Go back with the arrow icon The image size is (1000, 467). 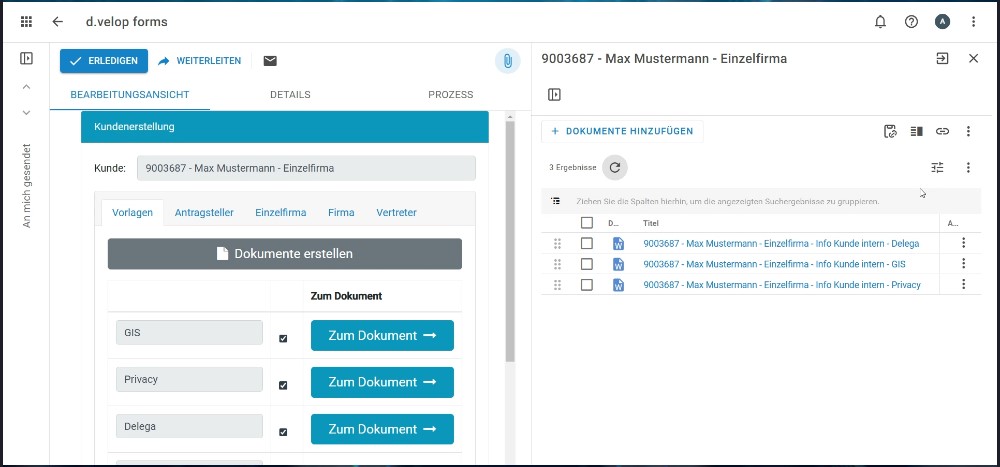(x=58, y=22)
